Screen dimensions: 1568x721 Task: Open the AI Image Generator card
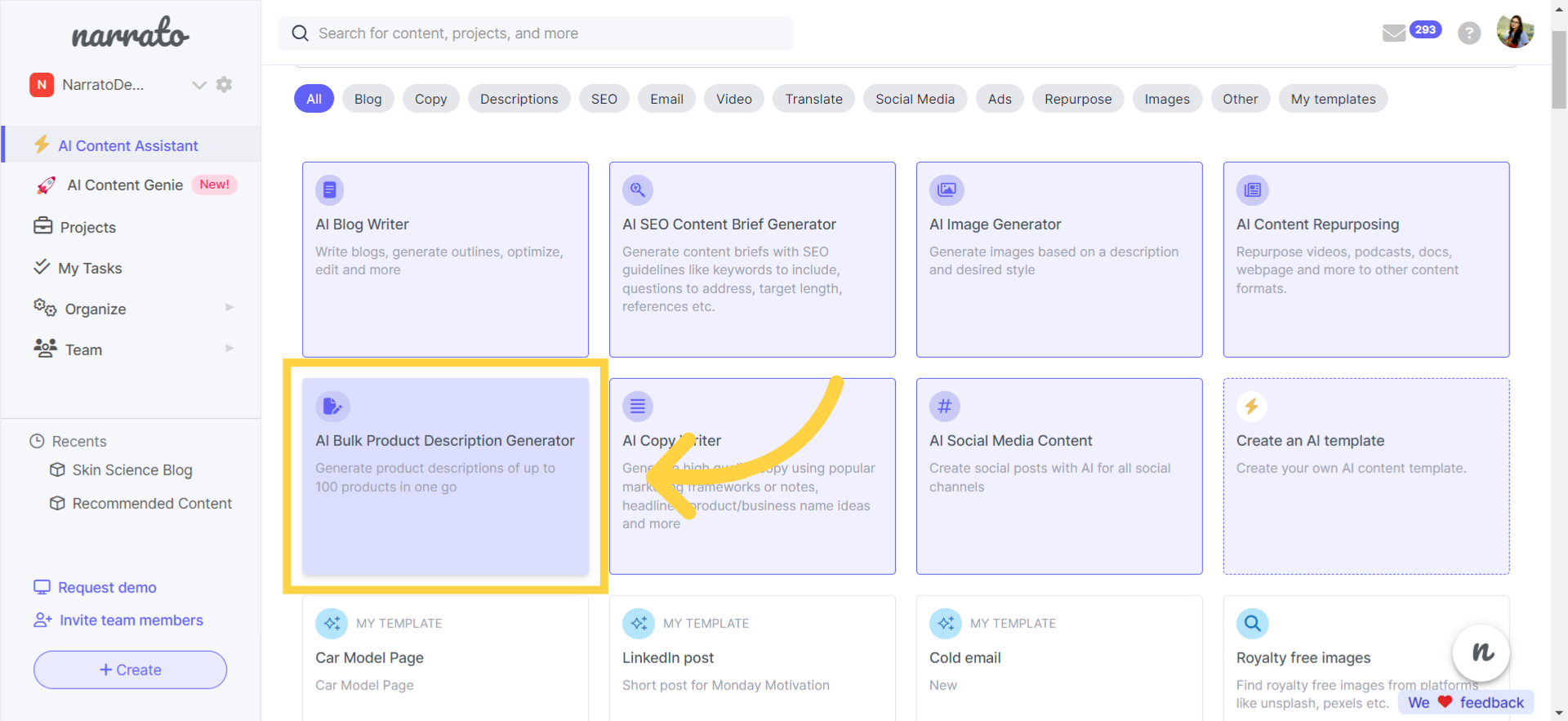1059,260
